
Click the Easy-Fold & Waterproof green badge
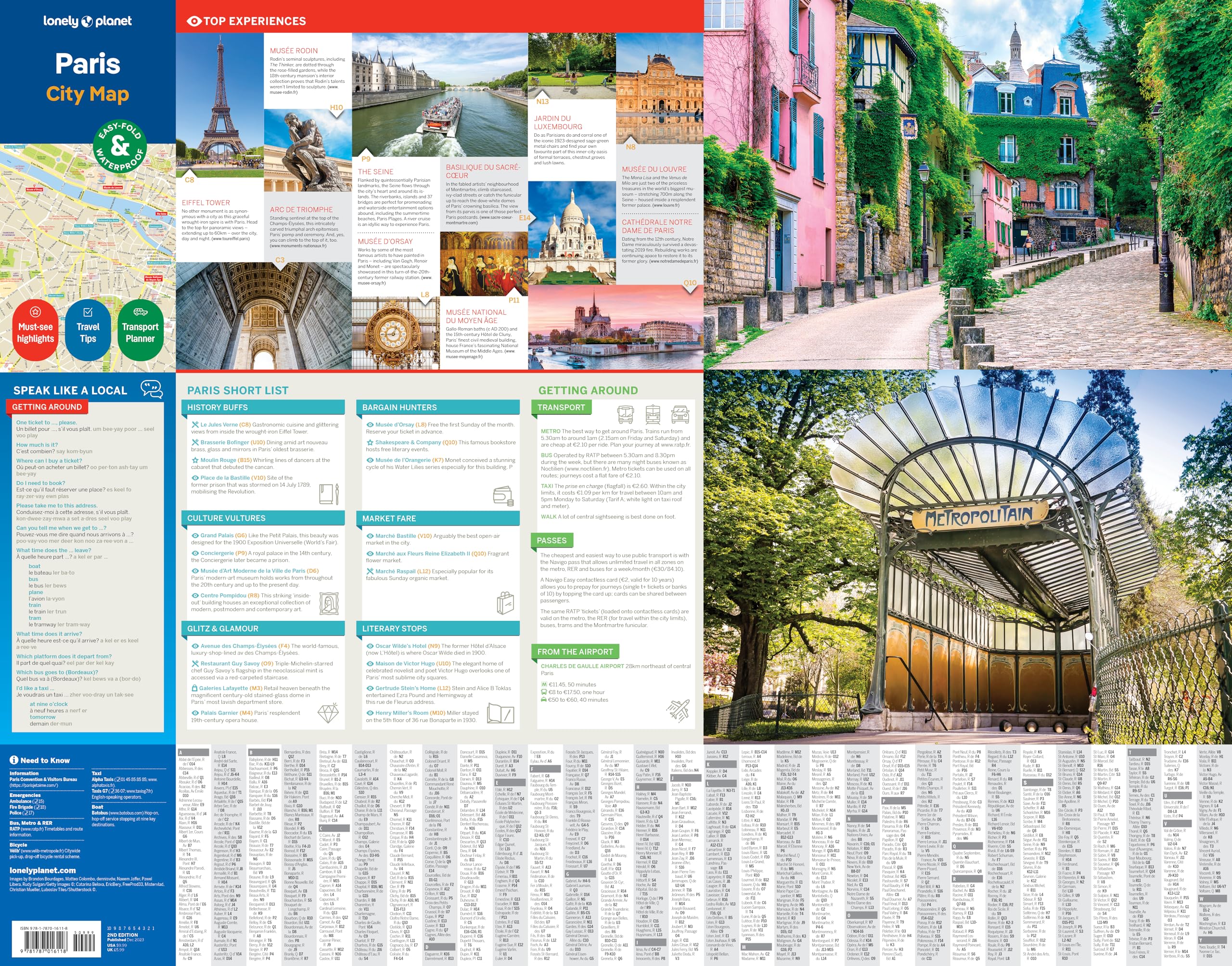(x=119, y=147)
